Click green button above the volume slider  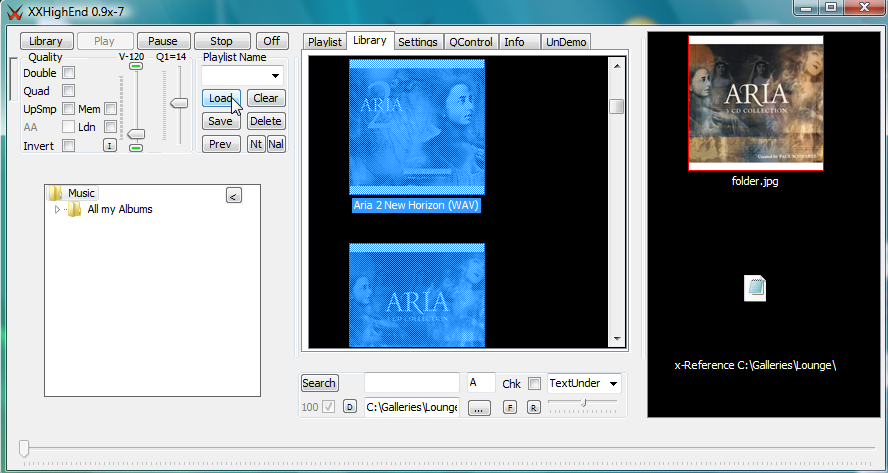(x=136, y=66)
